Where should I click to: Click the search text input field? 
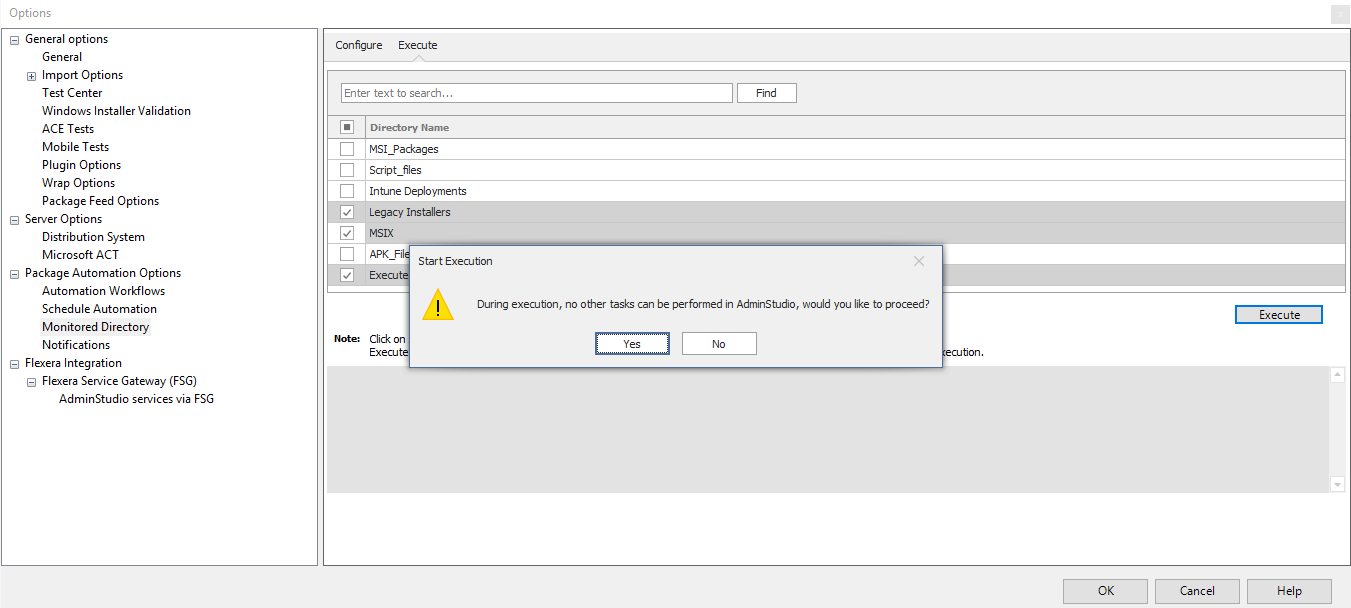pyautogui.click(x=536, y=93)
